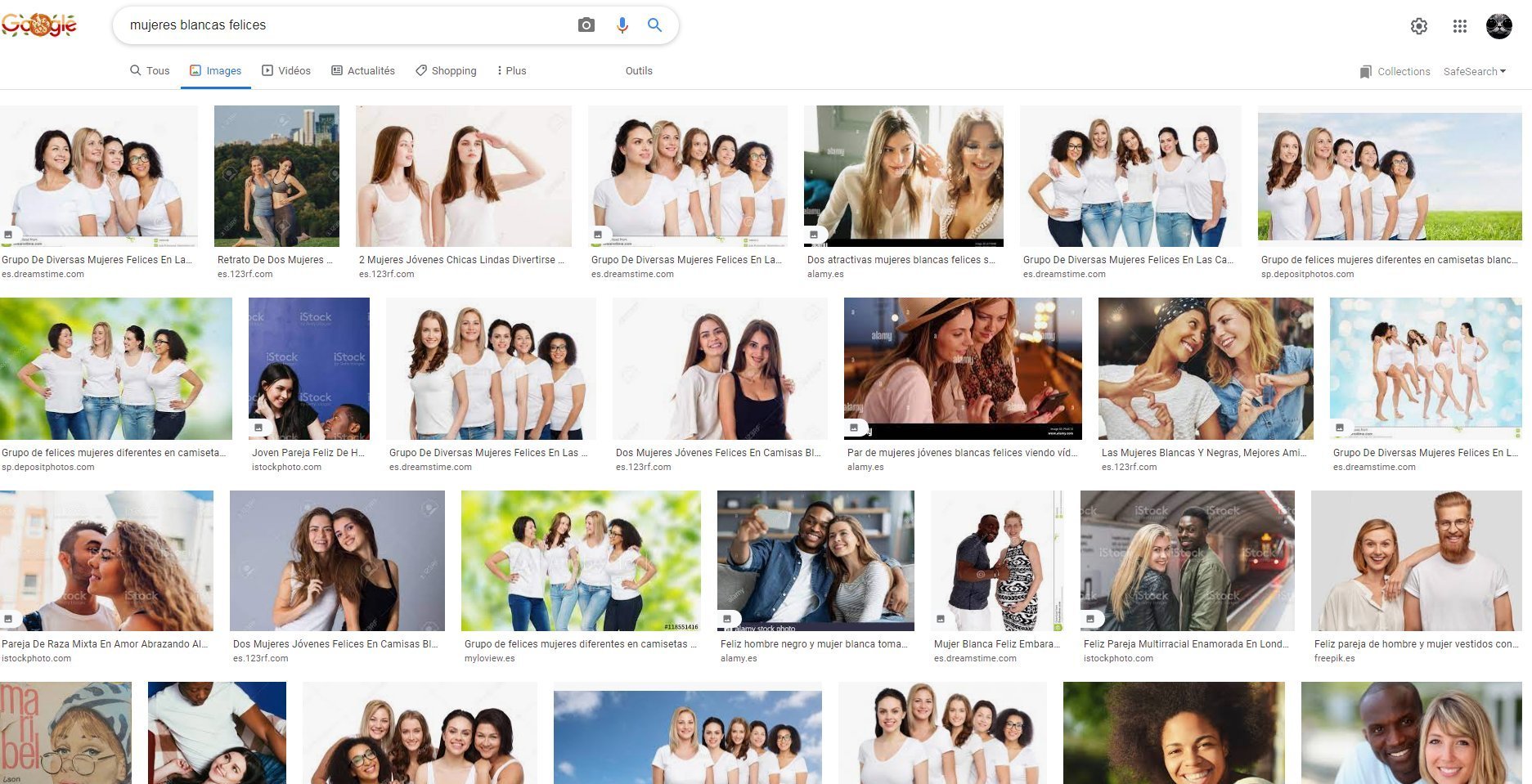Open the 'Las Mujeres Blancas Y Negras' thumbnail
This screenshot has width=1532, height=784.
pos(1206,369)
